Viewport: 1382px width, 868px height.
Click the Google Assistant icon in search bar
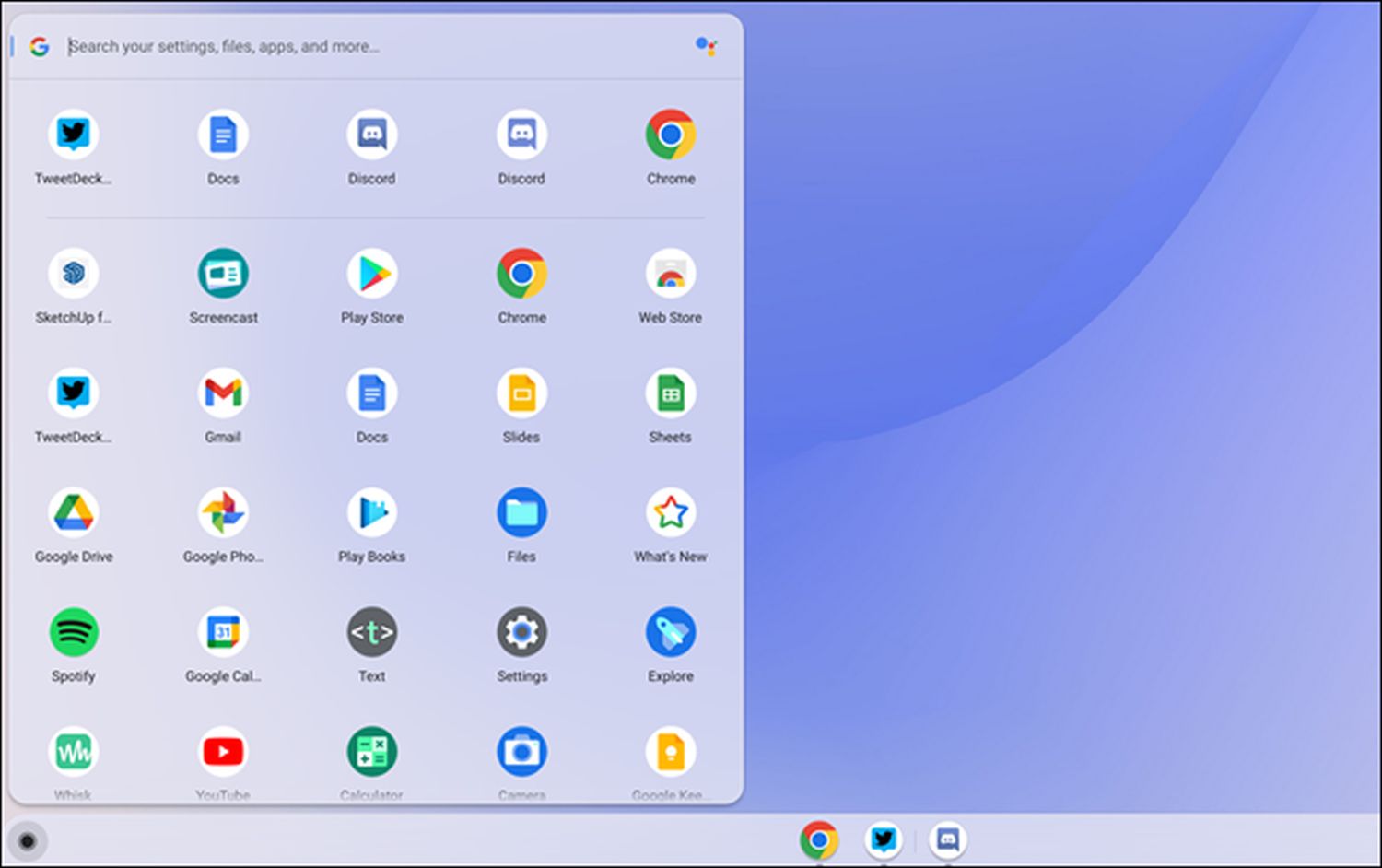tap(706, 46)
